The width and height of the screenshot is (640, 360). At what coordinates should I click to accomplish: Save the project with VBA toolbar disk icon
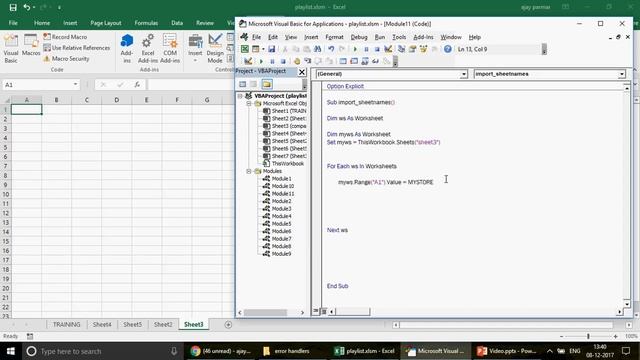(x=271, y=49)
